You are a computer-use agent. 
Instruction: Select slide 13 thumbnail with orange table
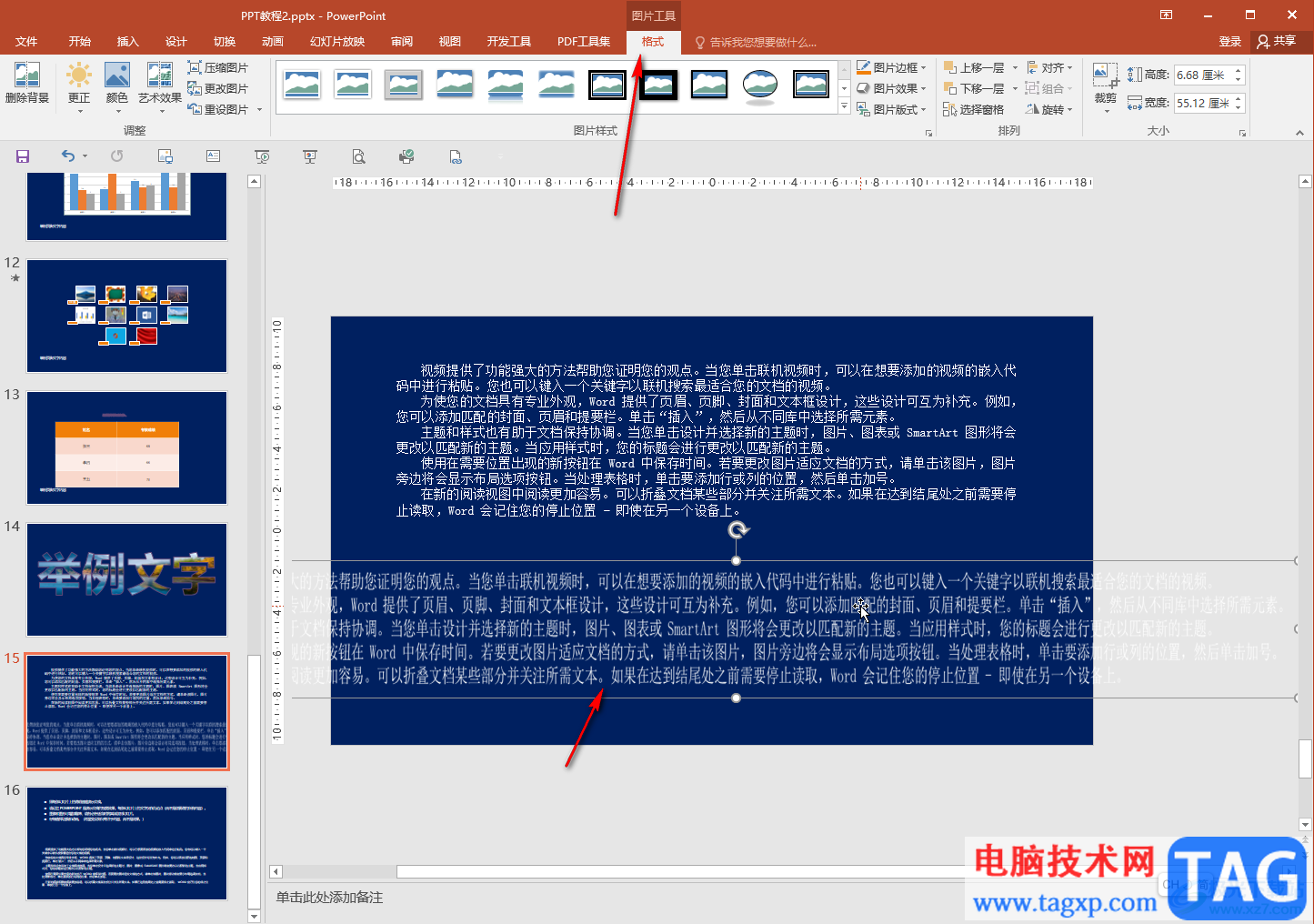pyautogui.click(x=126, y=447)
